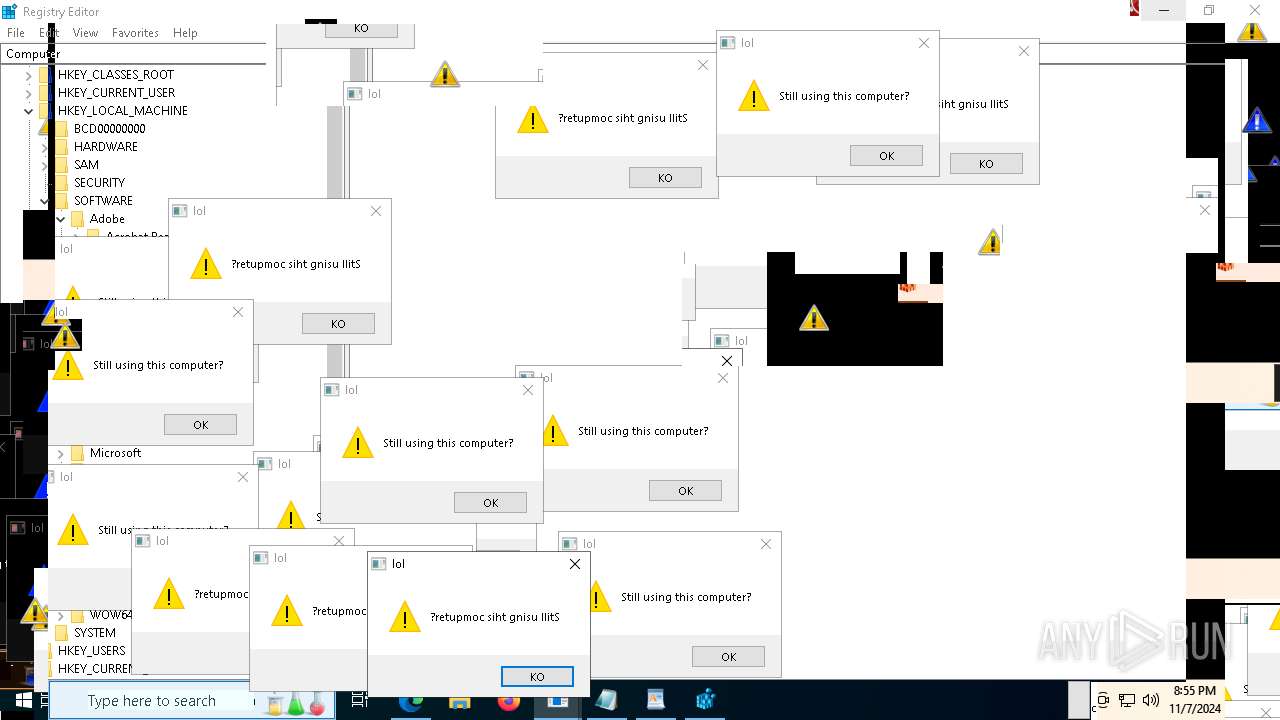Screen dimensions: 1280x720
Task: Open Task View from the taskbar
Action: click(x=360, y=701)
